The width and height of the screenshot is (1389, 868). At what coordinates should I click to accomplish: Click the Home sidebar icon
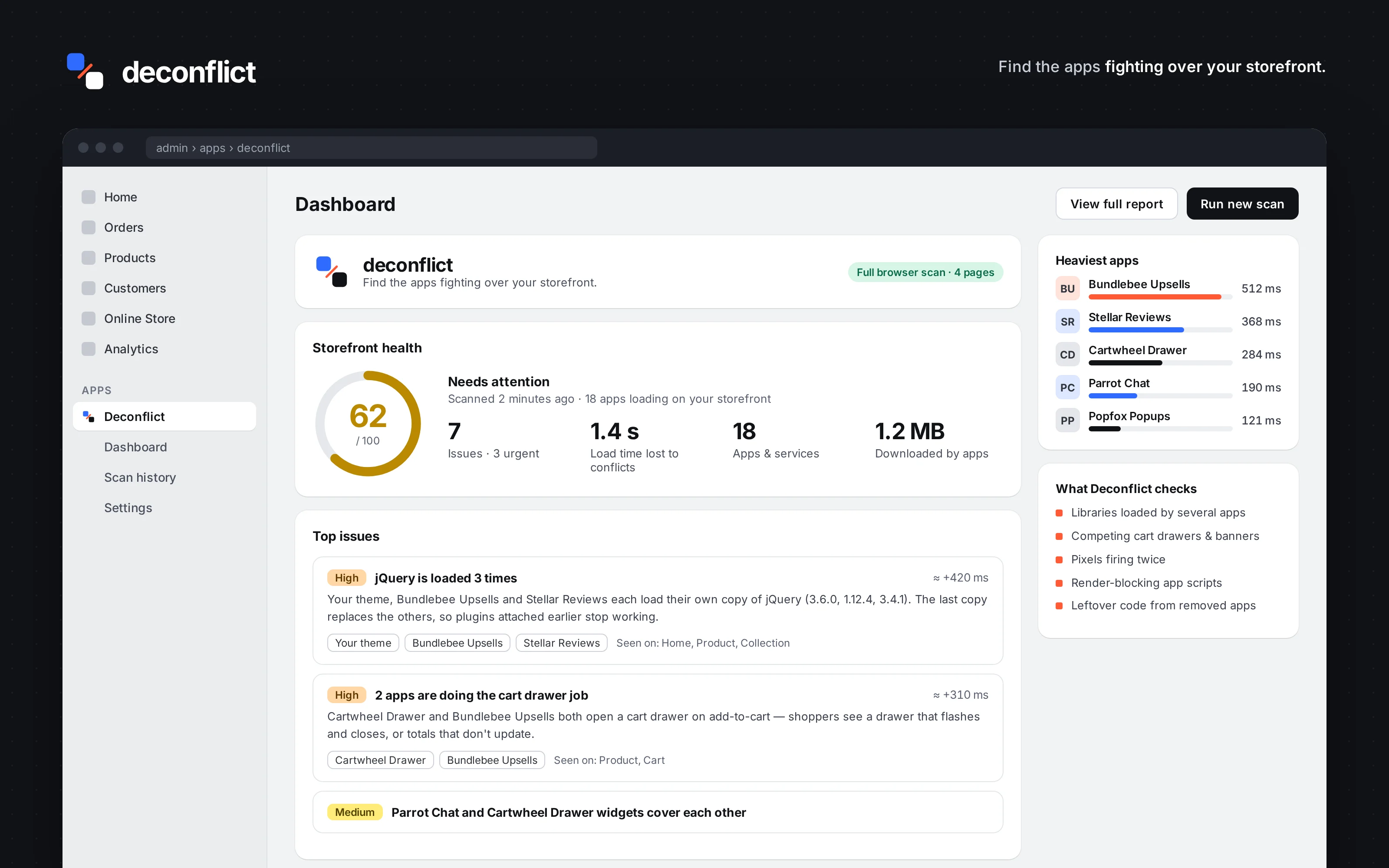(x=89, y=197)
